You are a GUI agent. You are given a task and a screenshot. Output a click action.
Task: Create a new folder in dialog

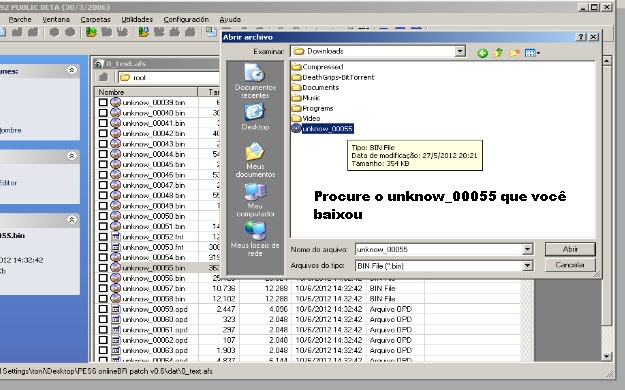[x=514, y=53]
